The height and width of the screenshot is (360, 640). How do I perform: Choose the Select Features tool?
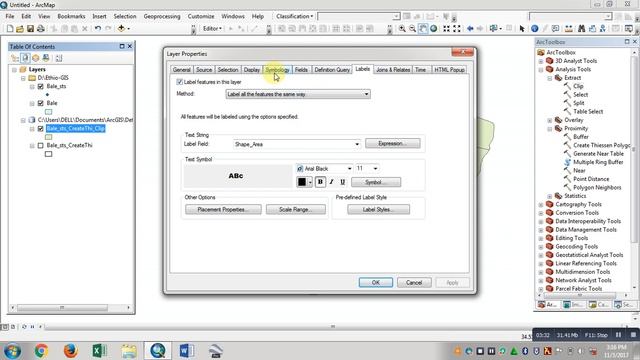pos(494,29)
